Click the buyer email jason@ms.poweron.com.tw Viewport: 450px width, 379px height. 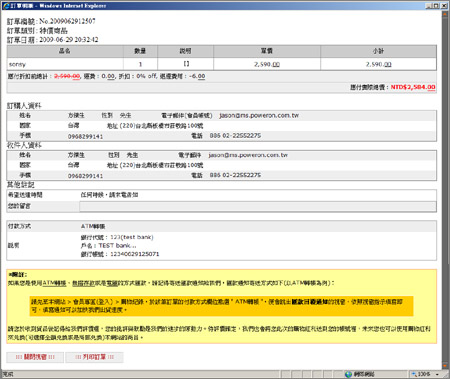pos(259,116)
